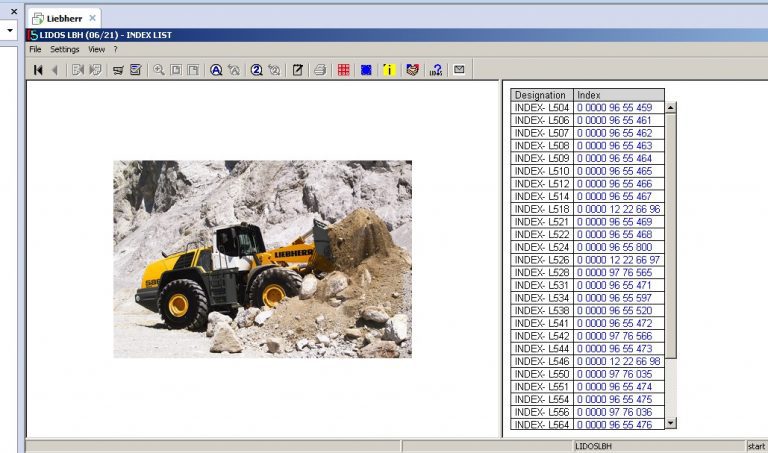Image resolution: width=768 pixels, height=453 pixels.
Task: Click the handshake icon in toolbar
Action: (x=412, y=70)
